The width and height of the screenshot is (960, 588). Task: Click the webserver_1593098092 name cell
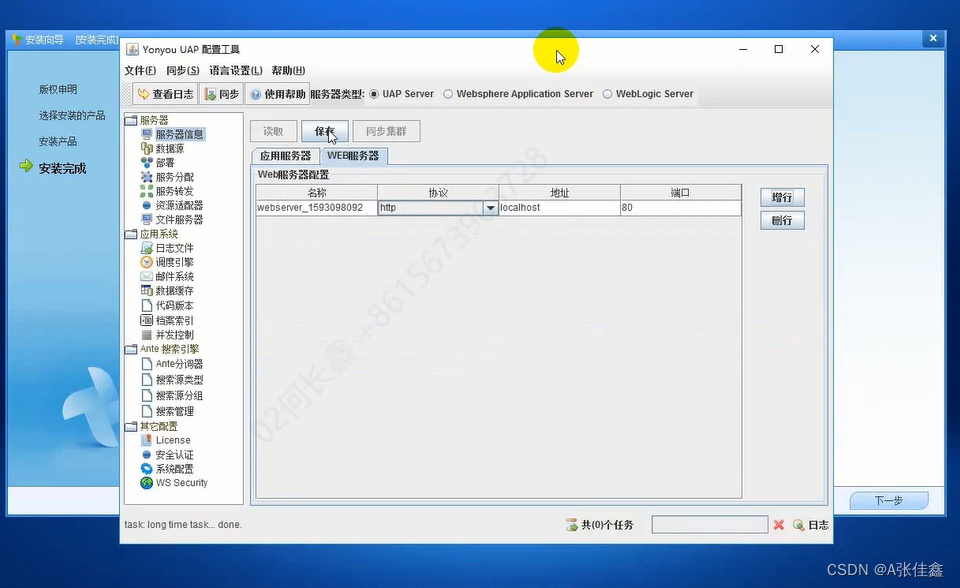pos(317,208)
